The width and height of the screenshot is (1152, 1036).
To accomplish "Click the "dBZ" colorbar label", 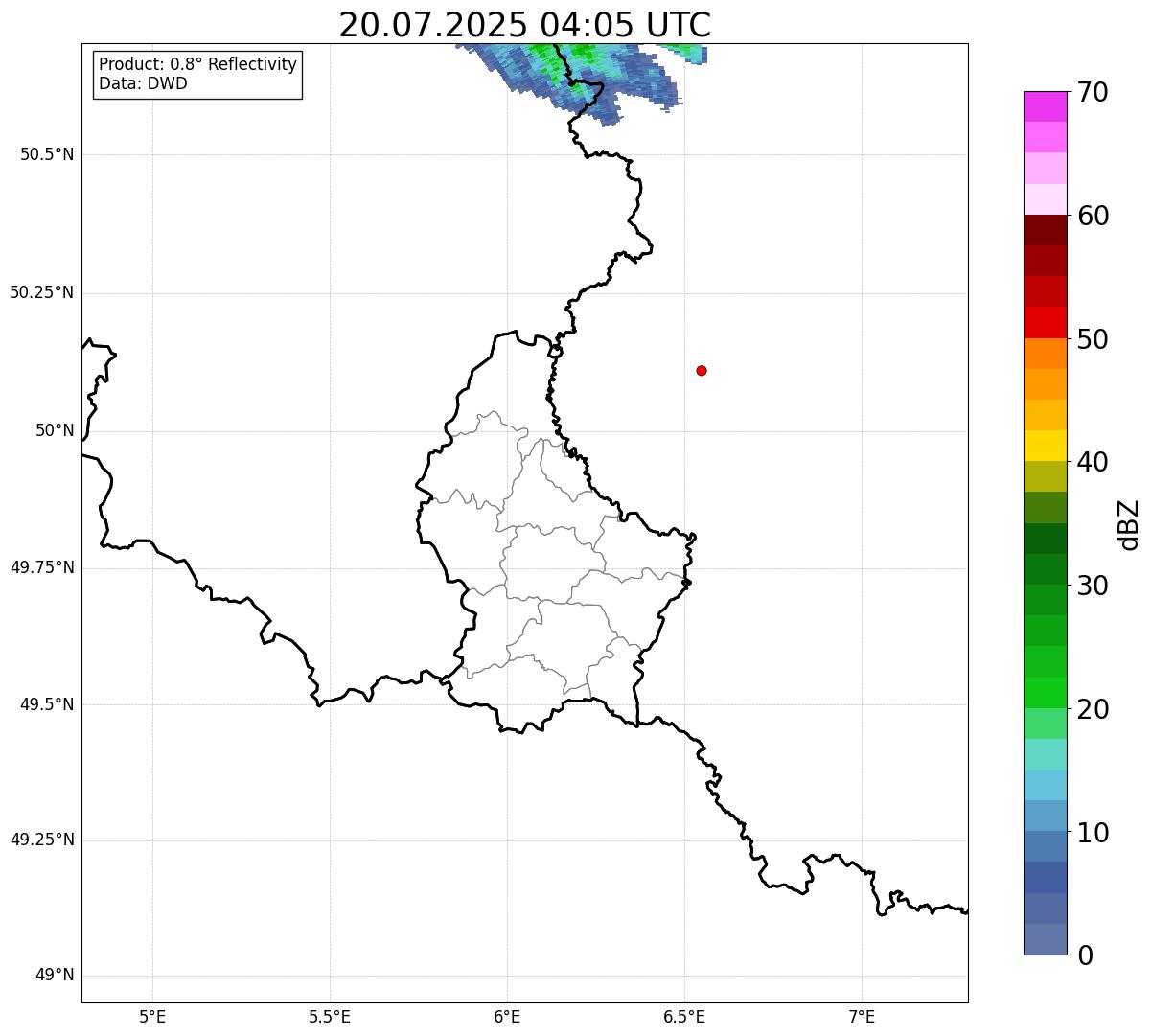I will 1129,524.
